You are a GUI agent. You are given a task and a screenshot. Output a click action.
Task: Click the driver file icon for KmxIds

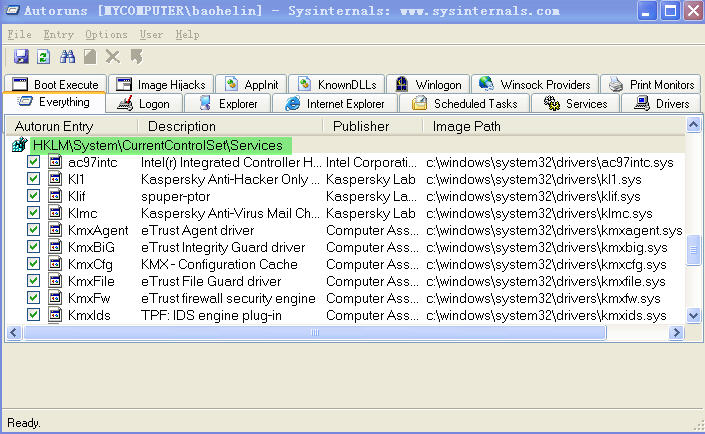tap(55, 315)
